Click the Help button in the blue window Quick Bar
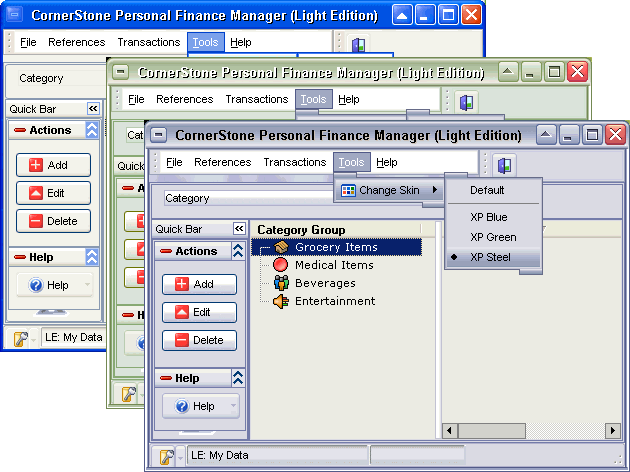630x472 pixels. coord(54,285)
